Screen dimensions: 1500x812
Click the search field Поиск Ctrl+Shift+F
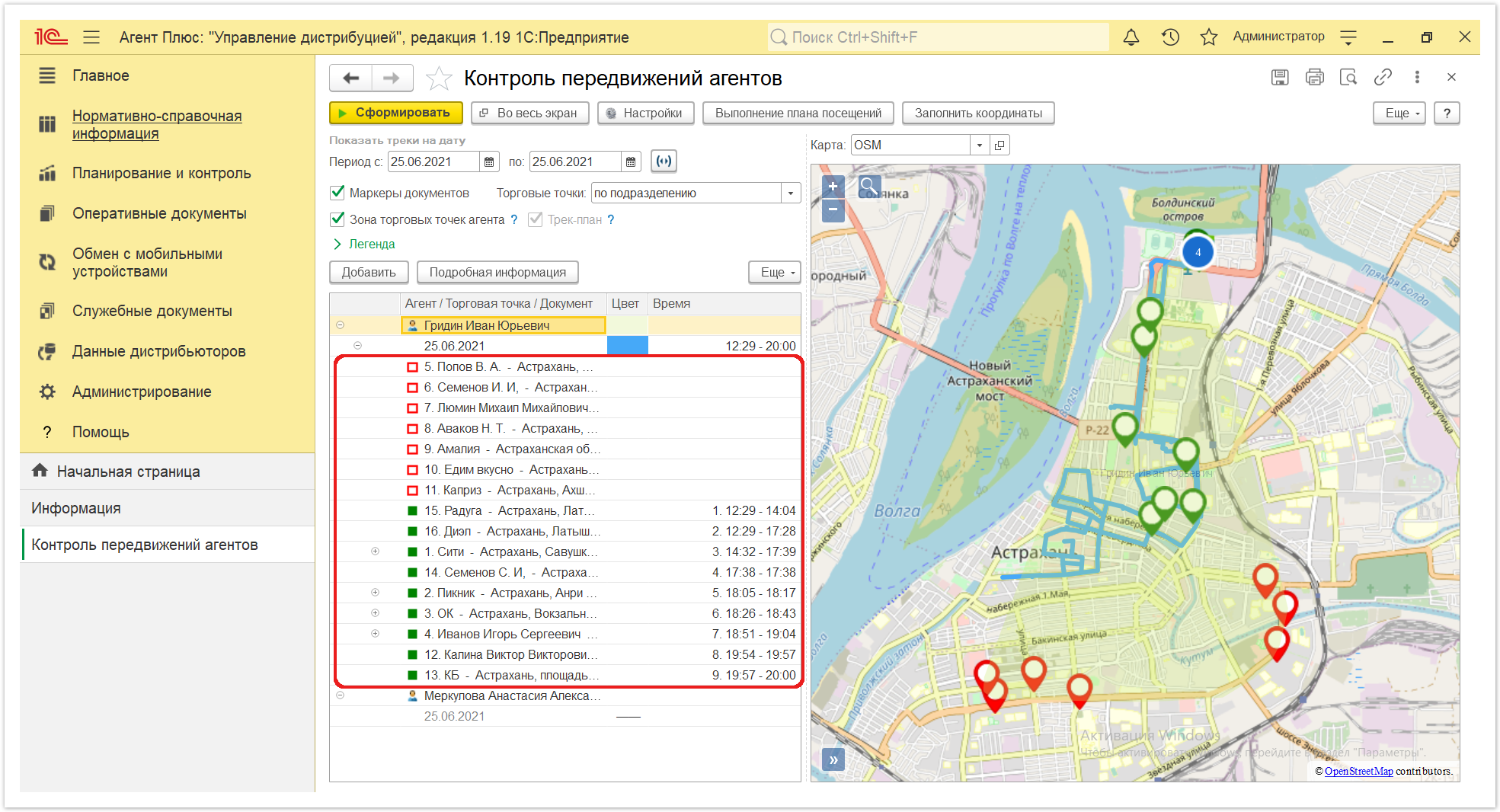[938, 37]
